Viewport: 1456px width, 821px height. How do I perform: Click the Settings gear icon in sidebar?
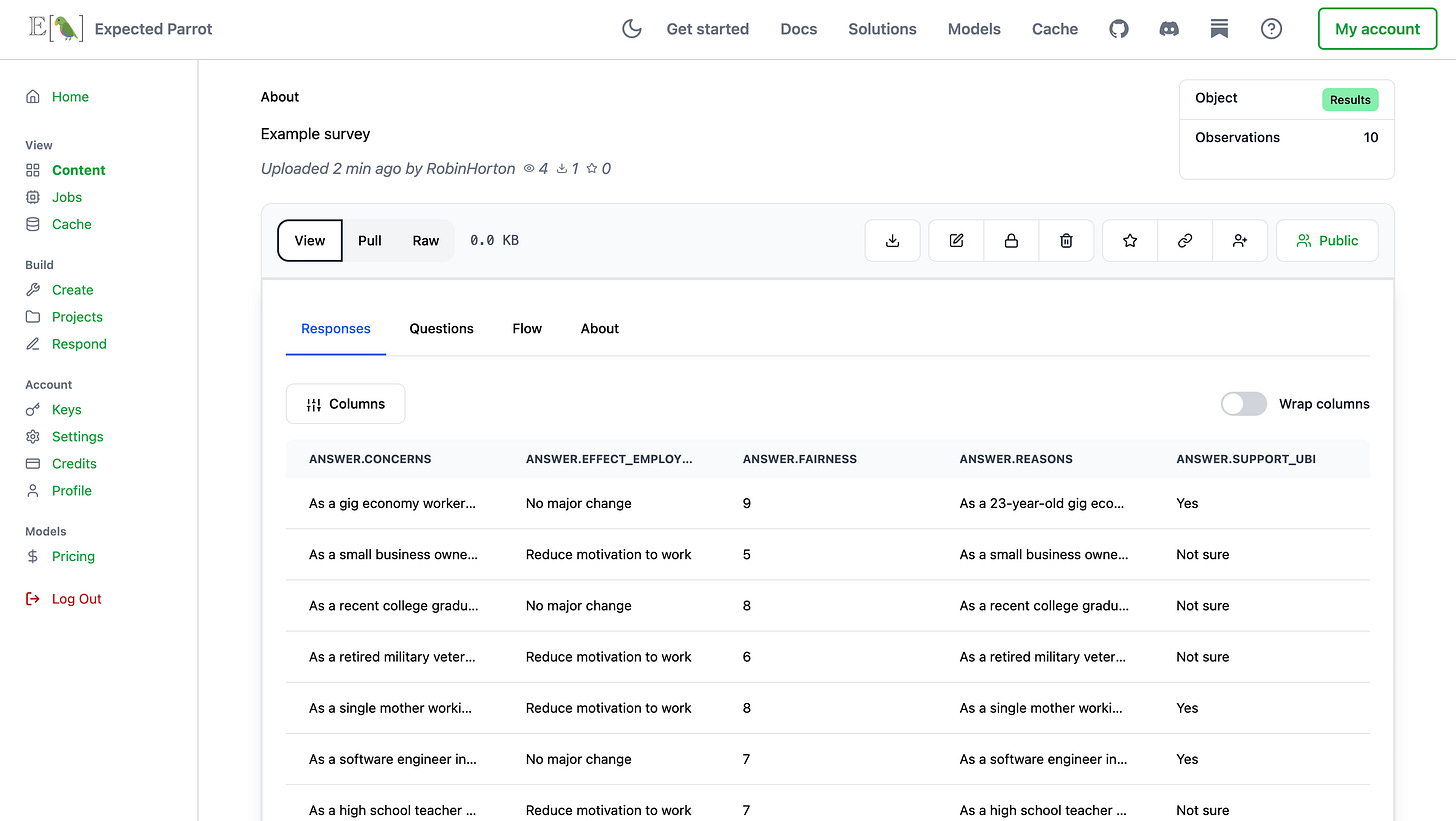(x=33, y=437)
